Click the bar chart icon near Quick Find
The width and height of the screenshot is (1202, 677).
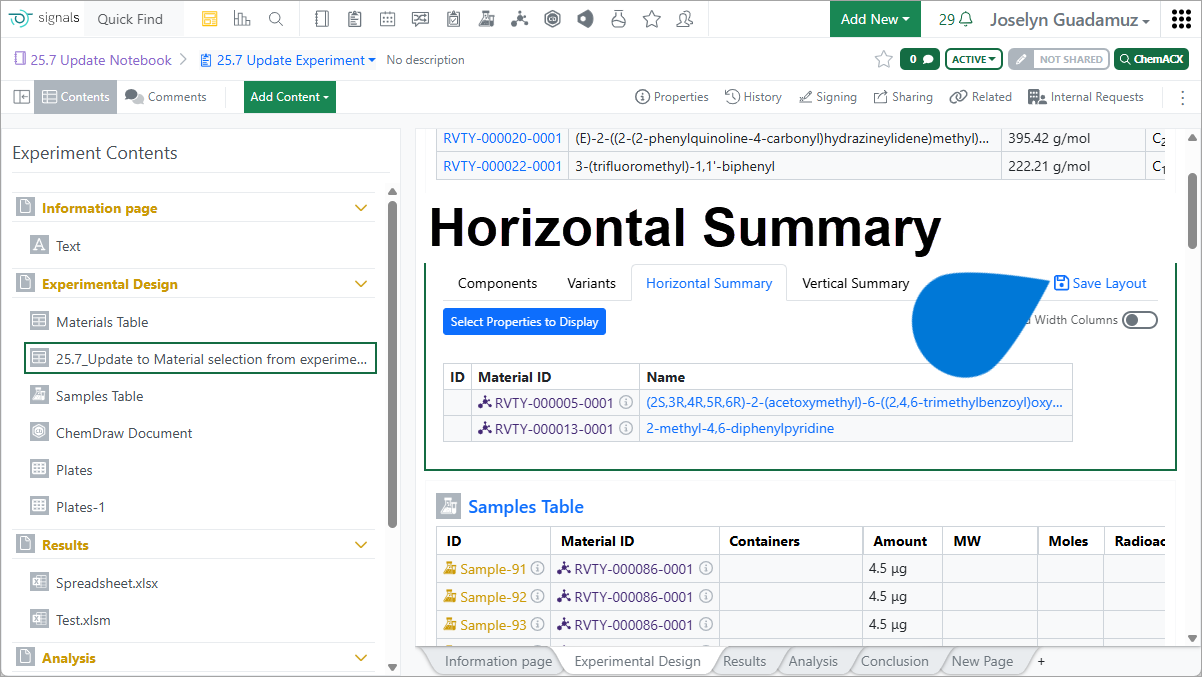pyautogui.click(x=242, y=19)
